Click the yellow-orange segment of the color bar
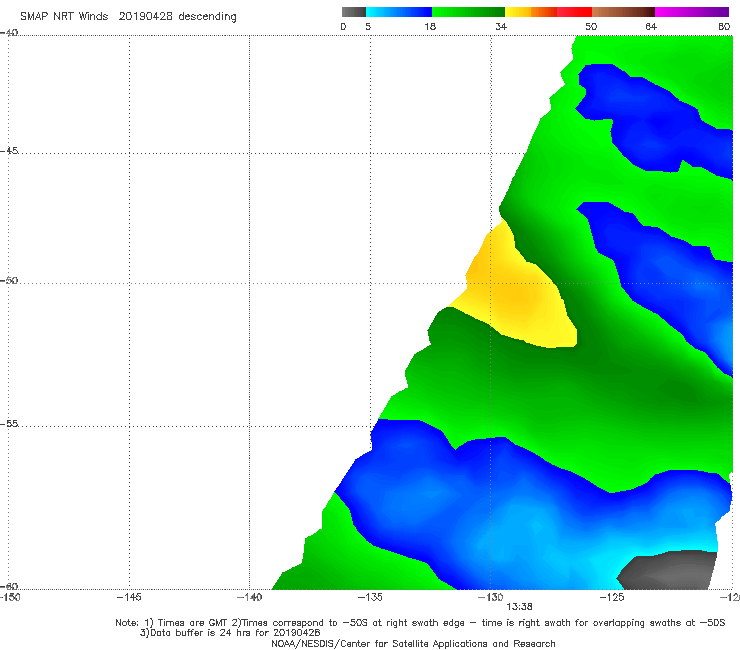Viewport: 740px width, 650px height. tap(531, 12)
